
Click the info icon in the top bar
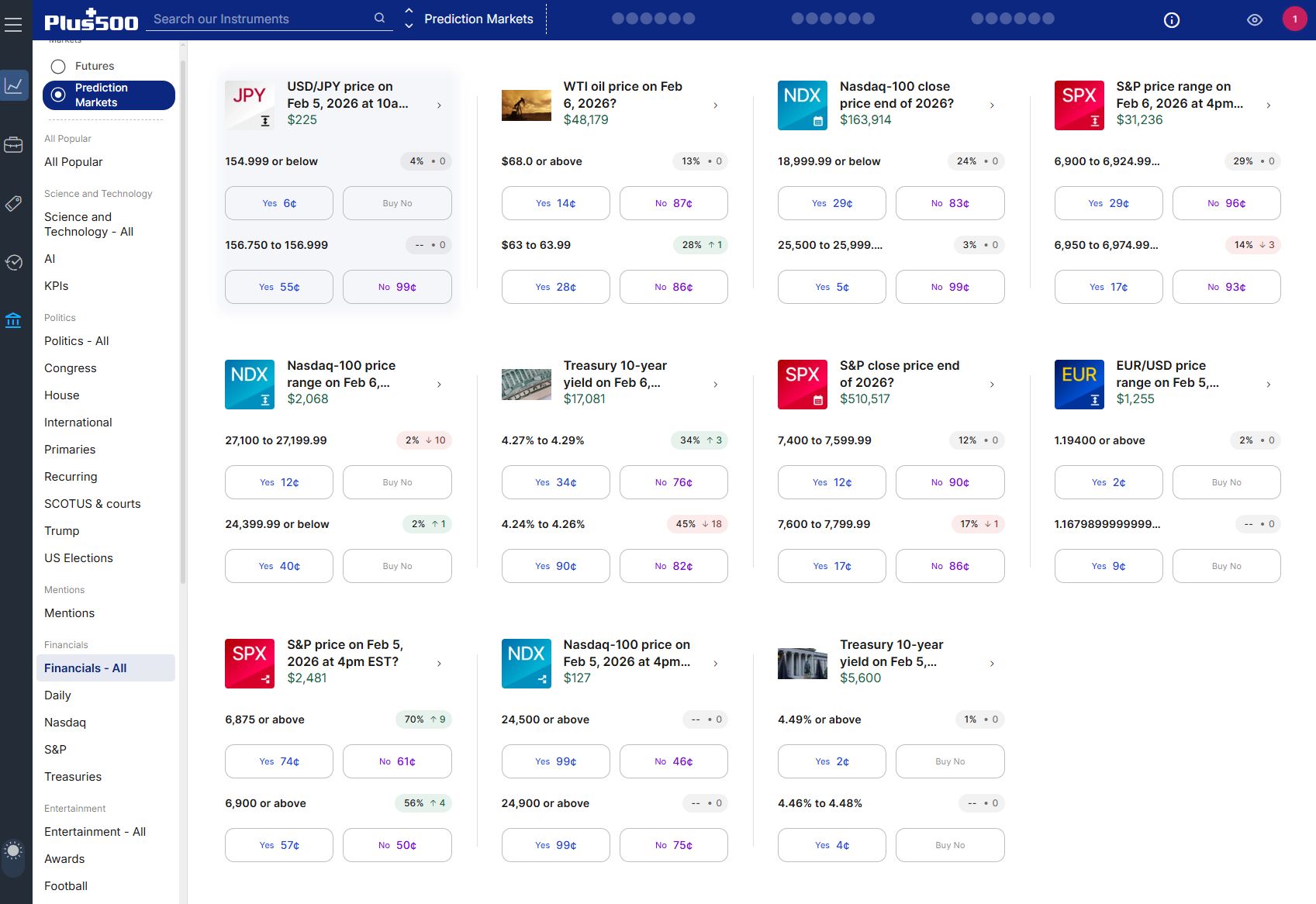(1172, 19)
